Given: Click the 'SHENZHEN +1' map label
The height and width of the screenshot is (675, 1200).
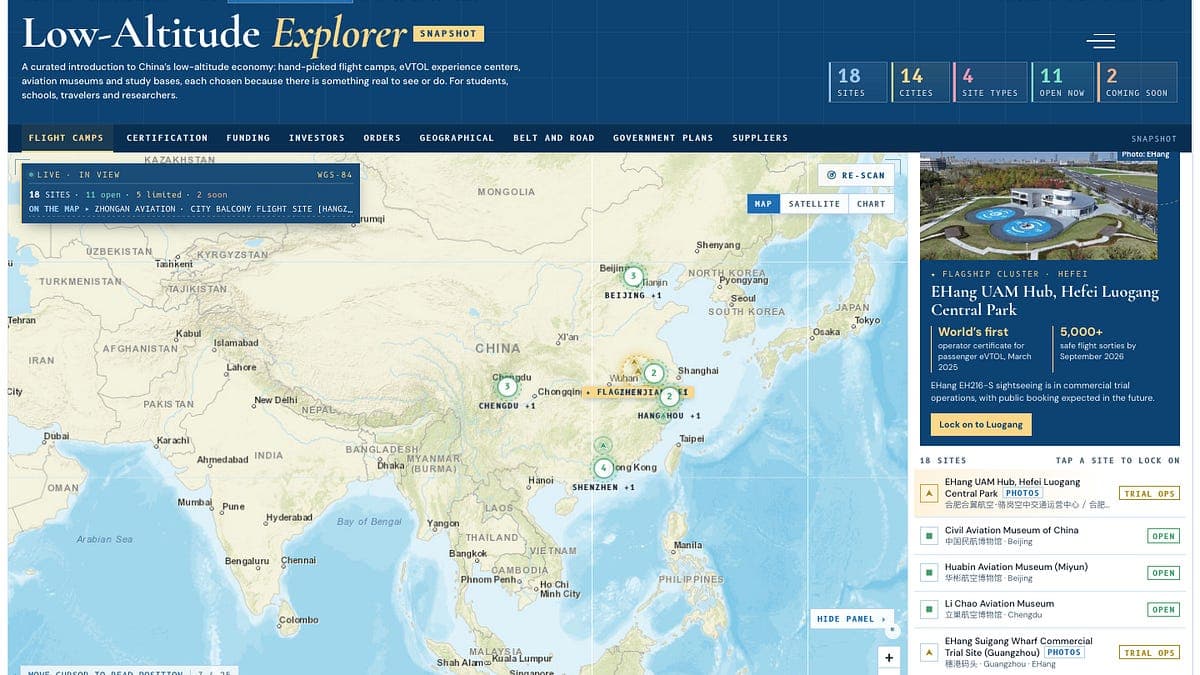Looking at the screenshot, I should (603, 487).
